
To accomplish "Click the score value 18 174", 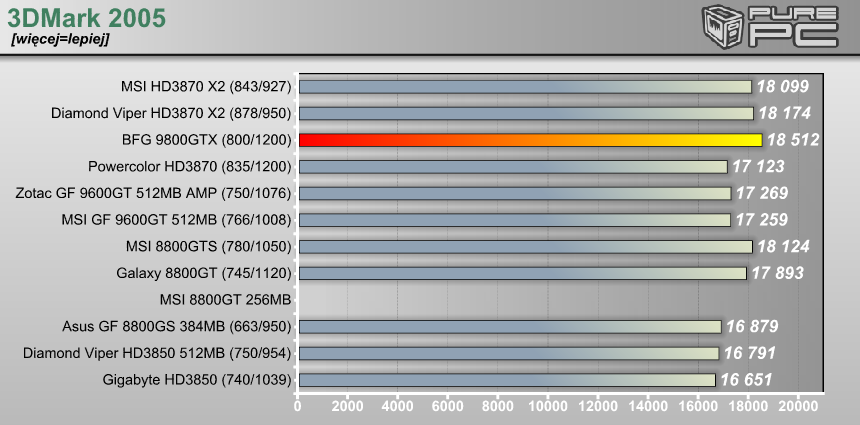I will click(785, 114).
